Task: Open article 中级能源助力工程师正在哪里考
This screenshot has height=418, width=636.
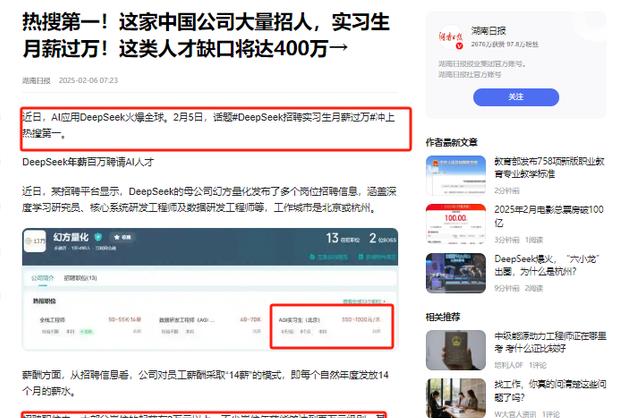Action: [550, 342]
